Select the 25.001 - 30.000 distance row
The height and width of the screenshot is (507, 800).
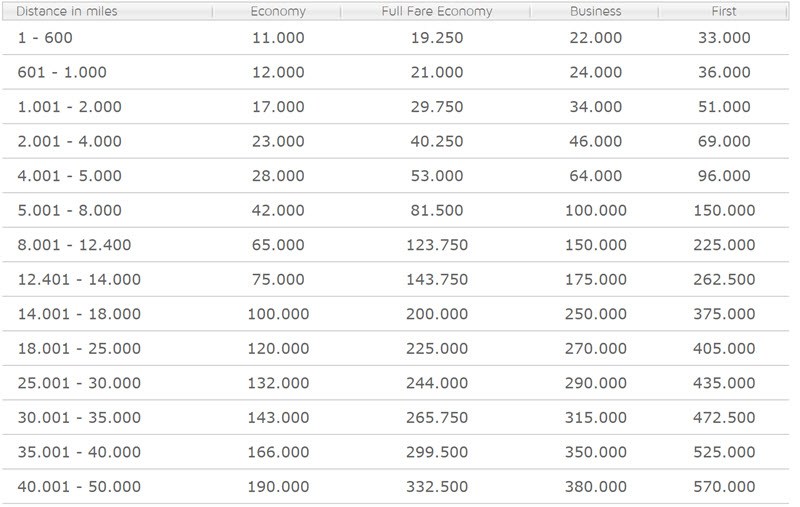pos(395,383)
